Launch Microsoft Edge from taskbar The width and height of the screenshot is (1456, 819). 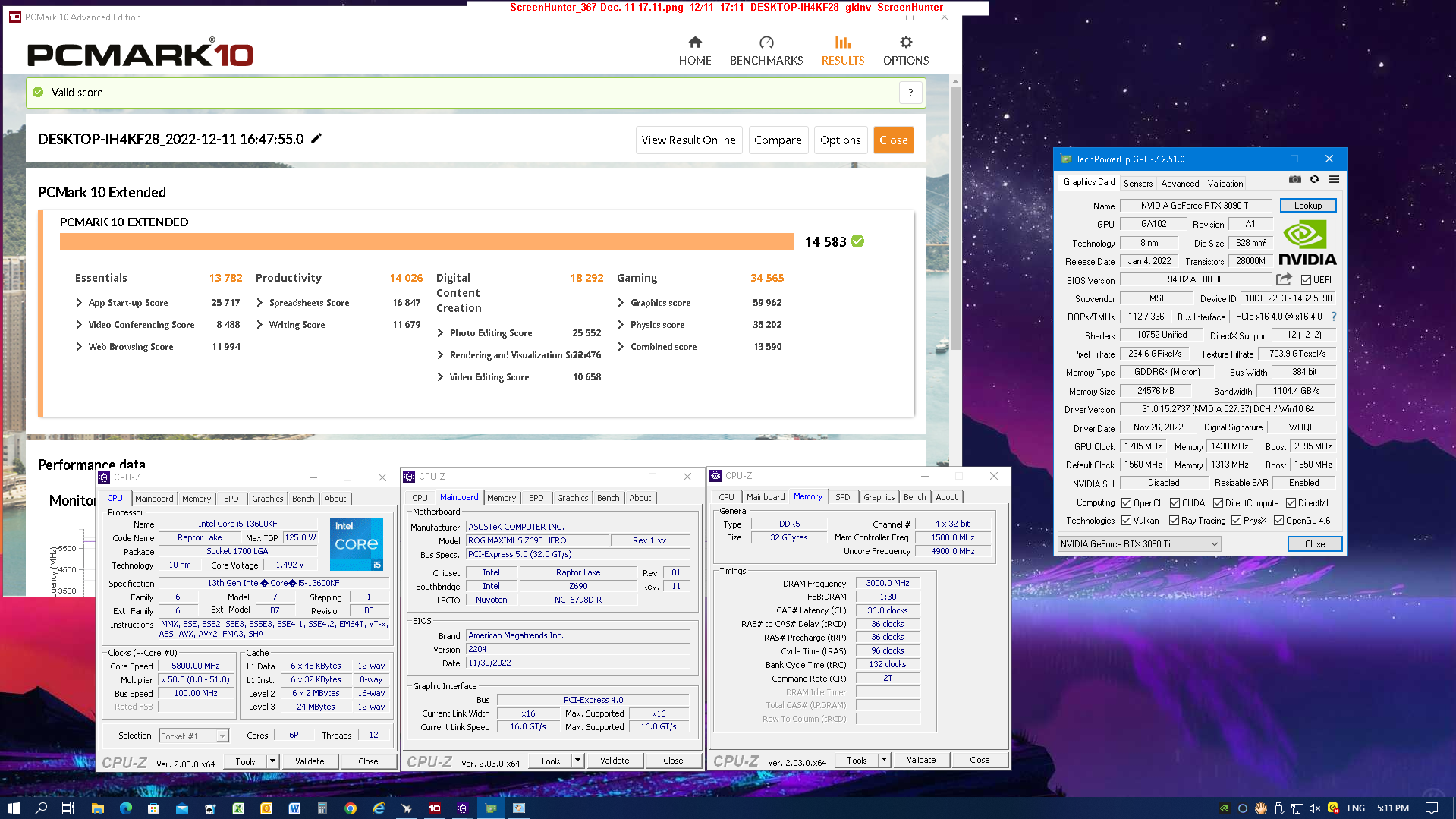tap(126, 808)
